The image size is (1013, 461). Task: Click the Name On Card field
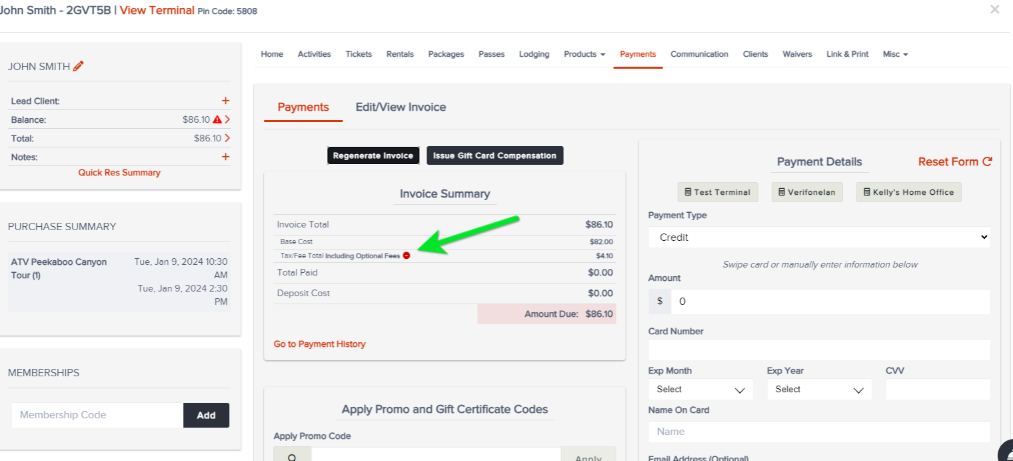(819, 431)
